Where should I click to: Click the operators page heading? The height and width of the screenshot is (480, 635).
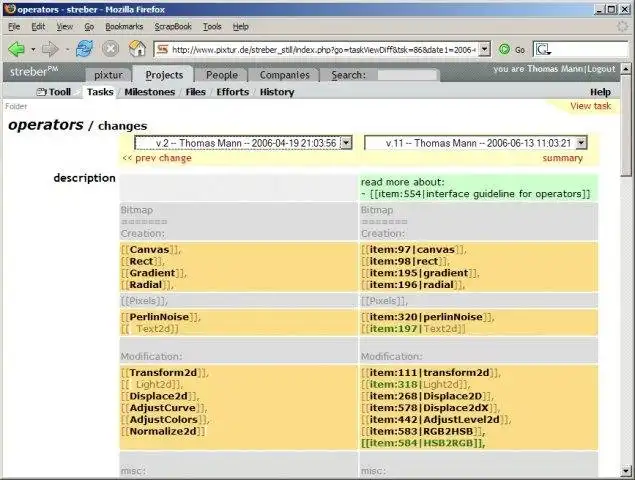(46, 125)
